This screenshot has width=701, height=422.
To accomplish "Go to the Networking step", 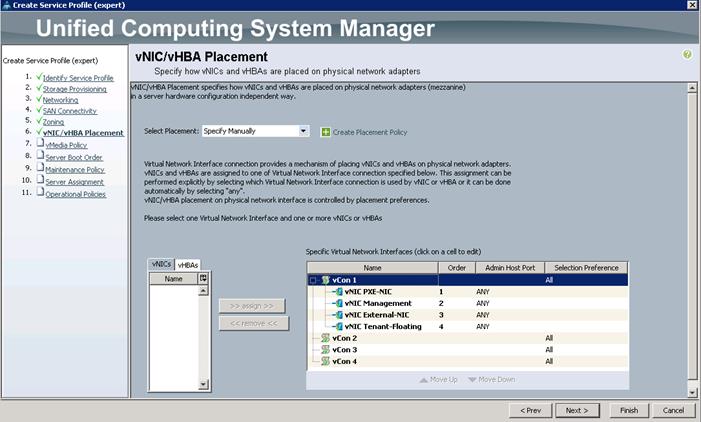I will pyautogui.click(x=60, y=100).
